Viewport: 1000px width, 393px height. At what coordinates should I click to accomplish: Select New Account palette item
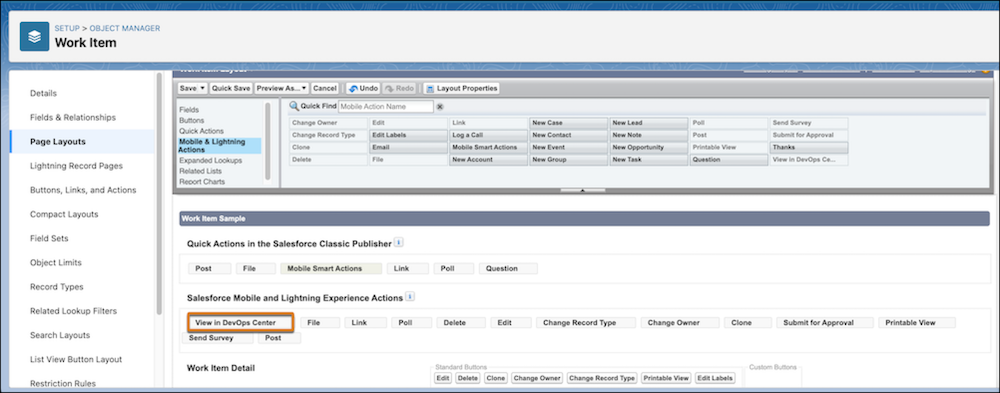[x=488, y=160]
